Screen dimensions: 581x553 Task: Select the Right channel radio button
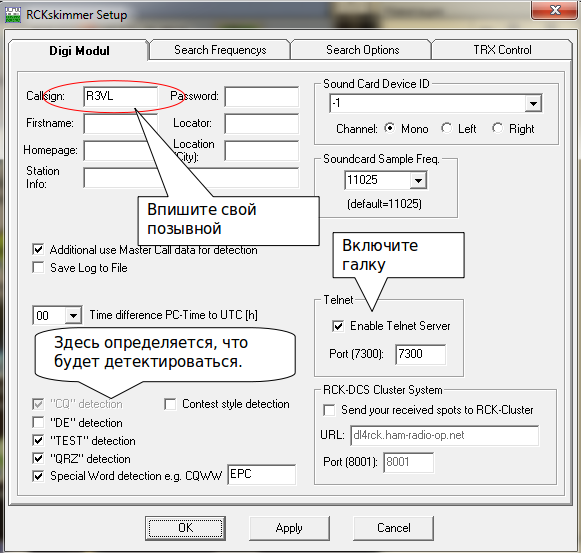(x=498, y=128)
